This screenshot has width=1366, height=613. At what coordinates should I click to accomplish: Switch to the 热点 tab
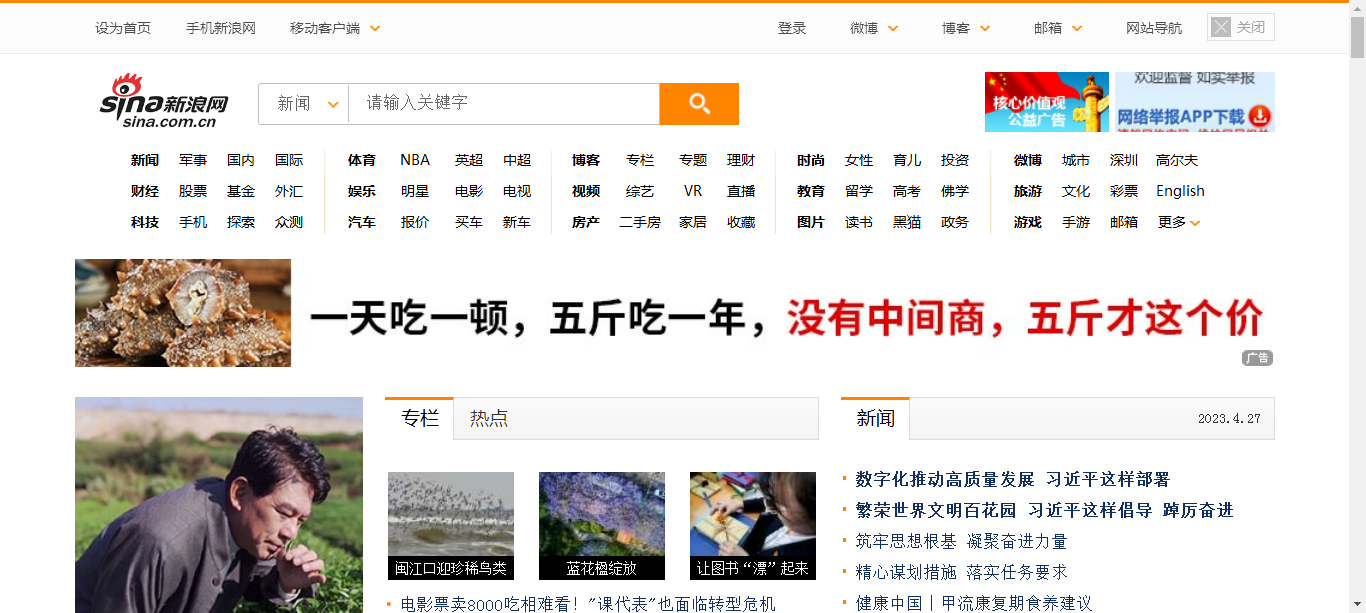point(489,418)
